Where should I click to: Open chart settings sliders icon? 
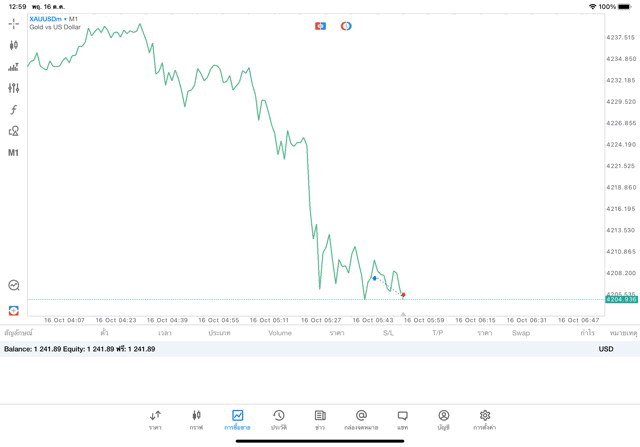[14, 88]
